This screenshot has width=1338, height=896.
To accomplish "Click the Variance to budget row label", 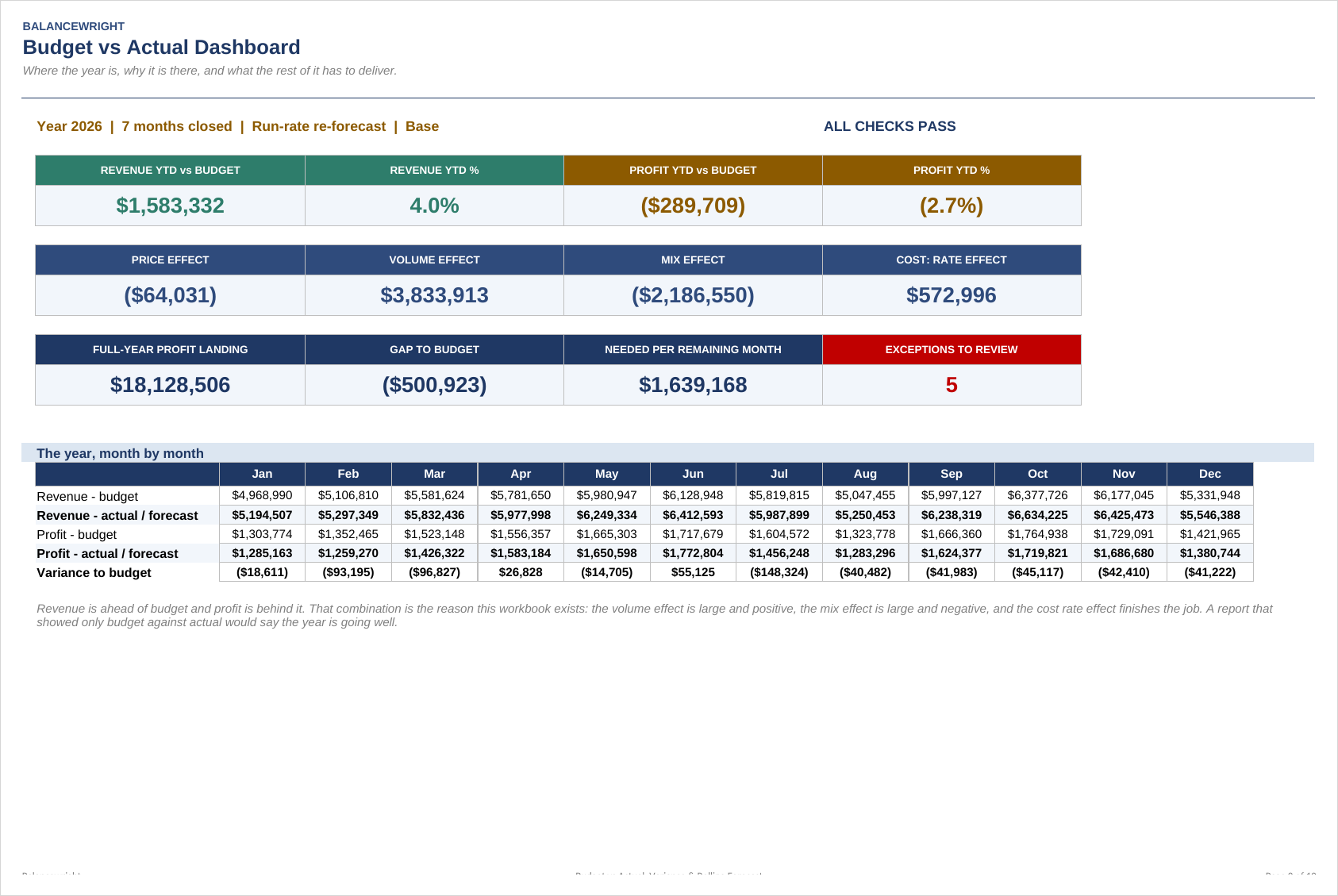I will click(x=94, y=572).
